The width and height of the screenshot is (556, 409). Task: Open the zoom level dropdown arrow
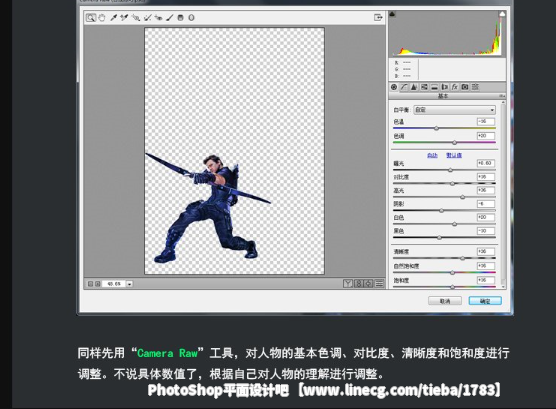(x=130, y=284)
